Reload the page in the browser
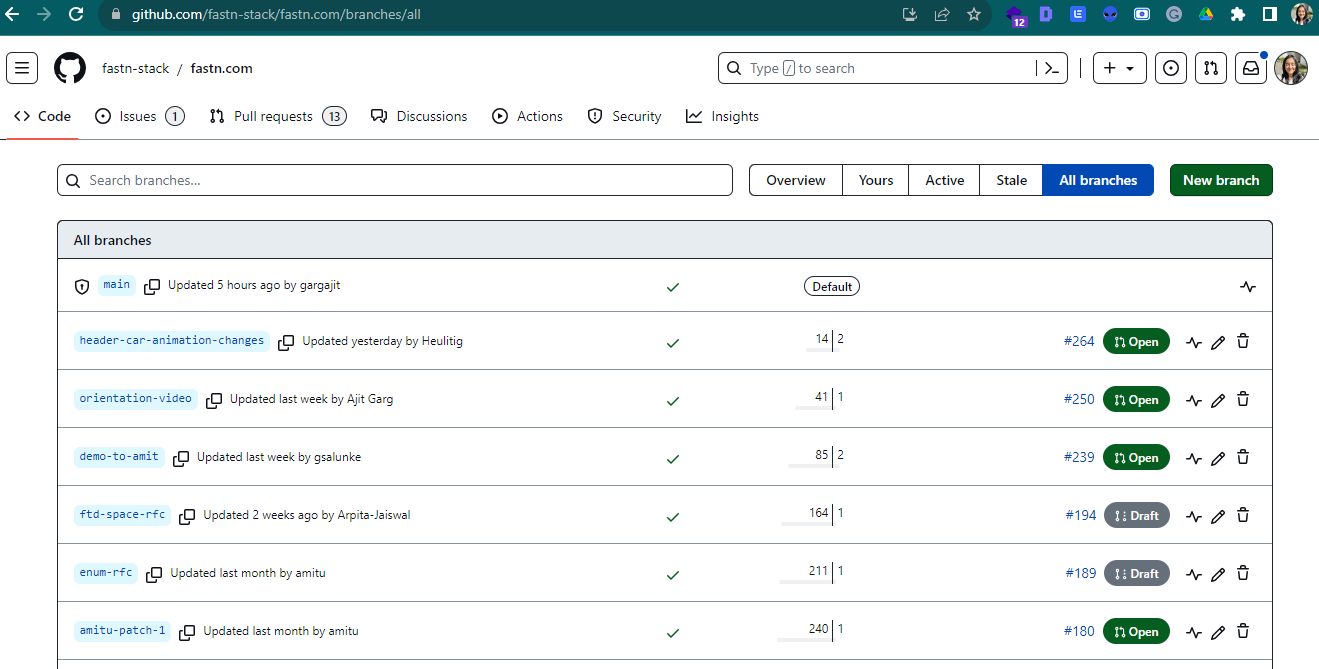The width and height of the screenshot is (1319, 669). (76, 14)
